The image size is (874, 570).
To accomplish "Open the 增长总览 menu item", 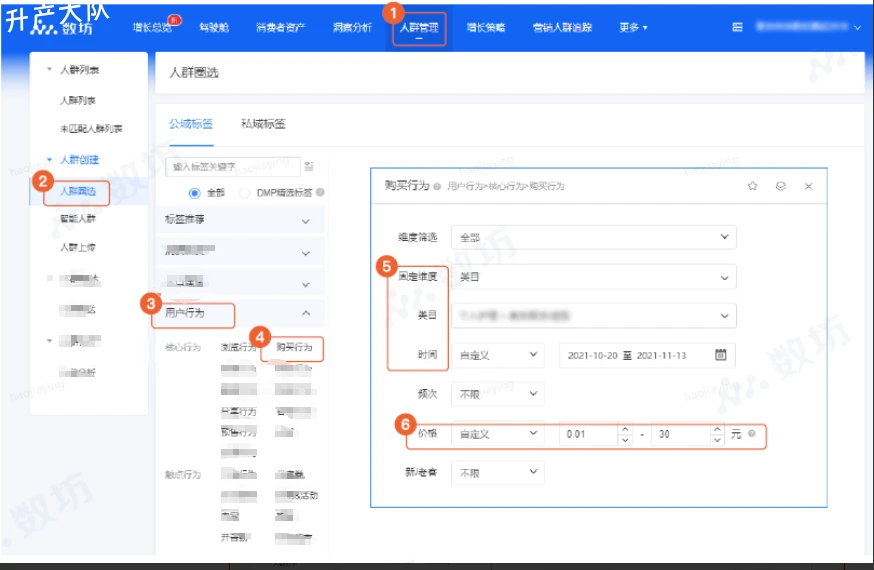I will click(x=152, y=27).
